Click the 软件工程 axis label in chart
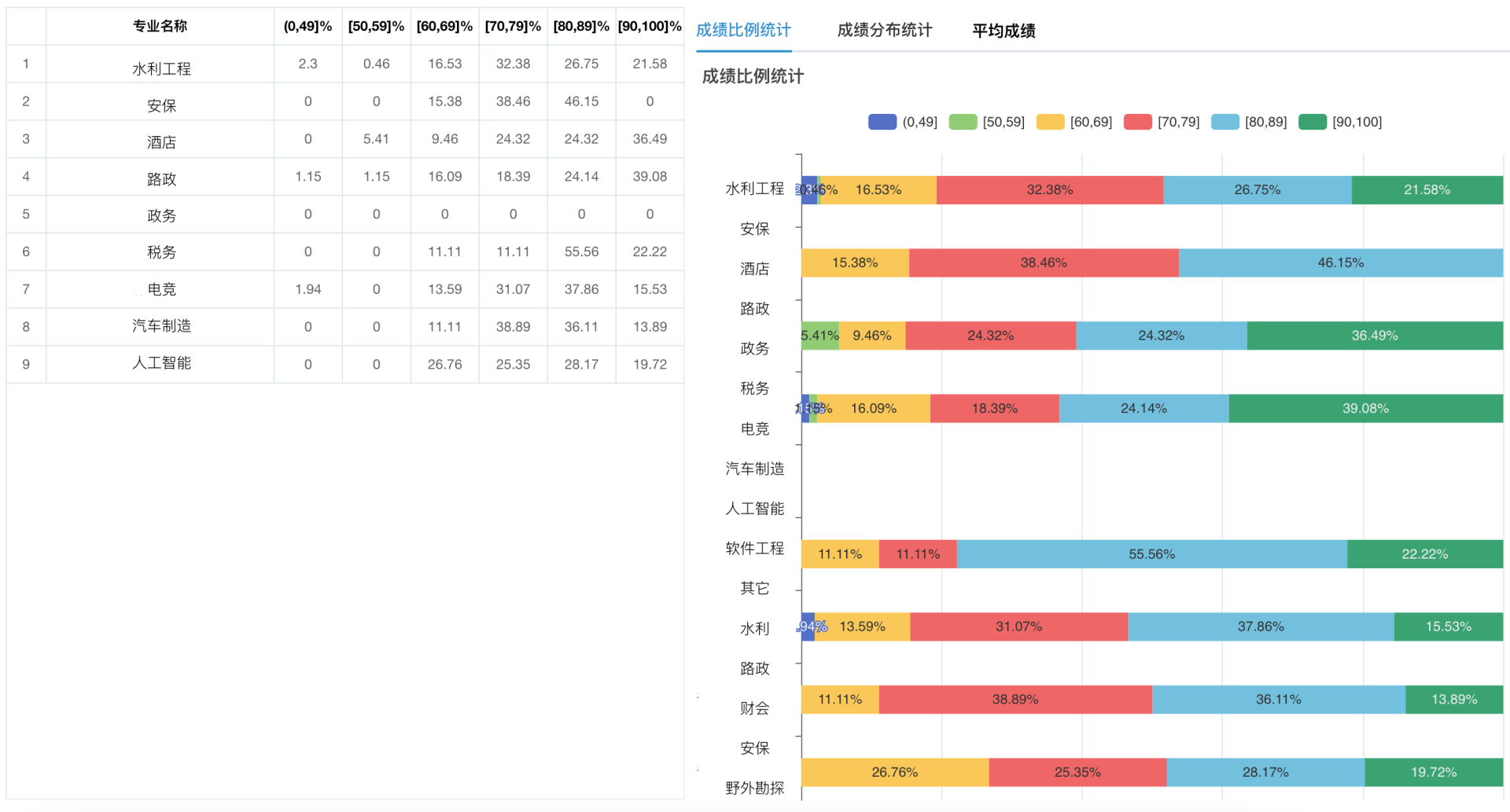This screenshot has height=812, width=1510. (x=754, y=549)
